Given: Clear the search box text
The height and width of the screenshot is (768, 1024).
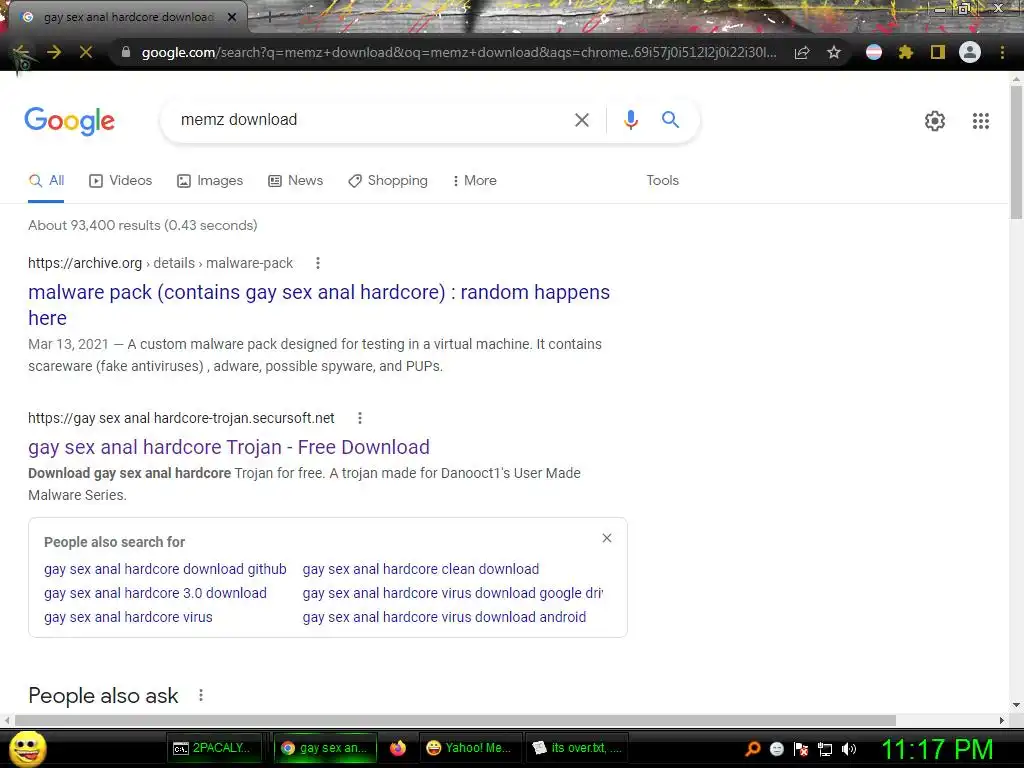Looking at the screenshot, I should click(581, 120).
